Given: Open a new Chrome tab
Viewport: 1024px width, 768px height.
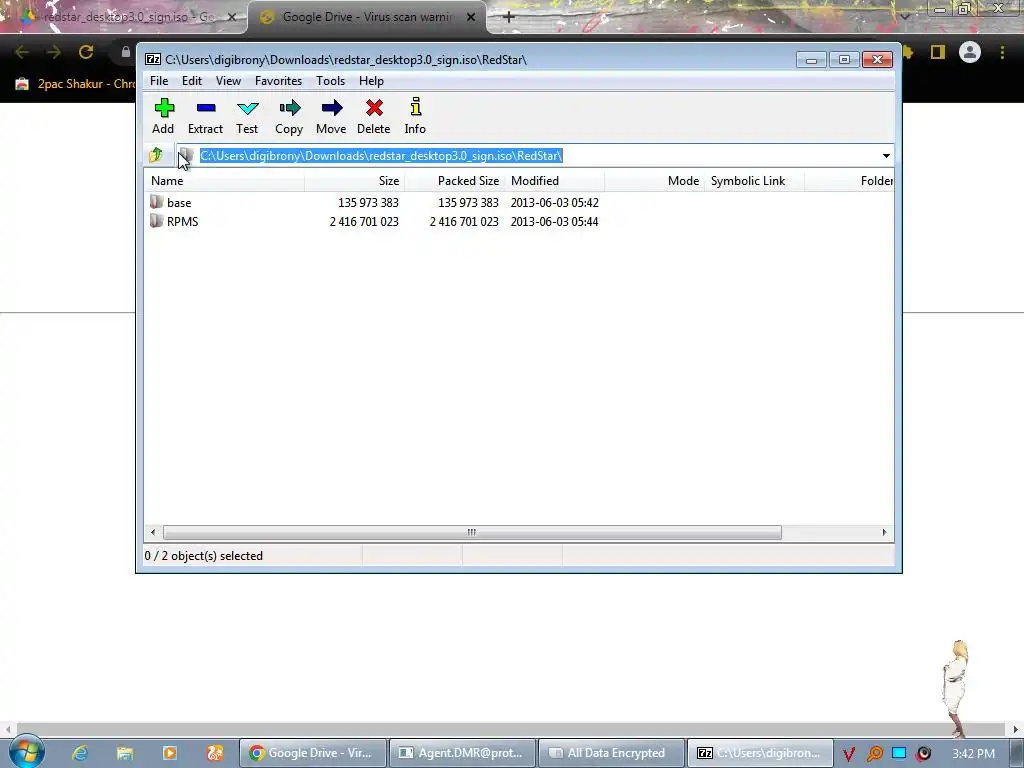Looking at the screenshot, I should [x=509, y=17].
